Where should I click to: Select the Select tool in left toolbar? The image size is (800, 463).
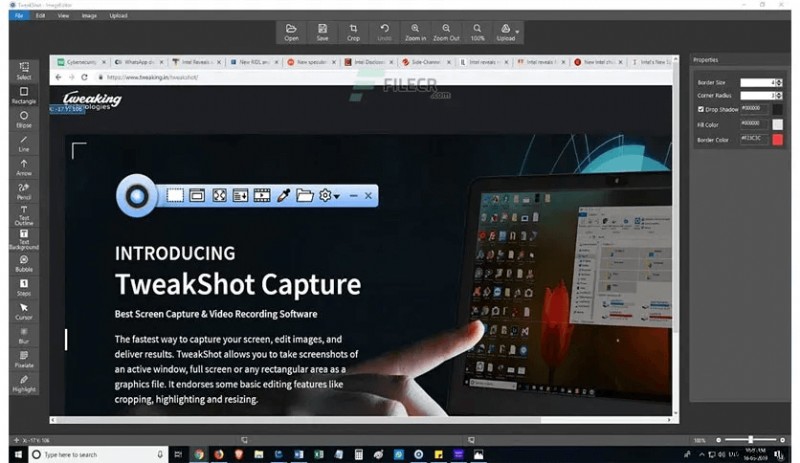pyautogui.click(x=23, y=71)
